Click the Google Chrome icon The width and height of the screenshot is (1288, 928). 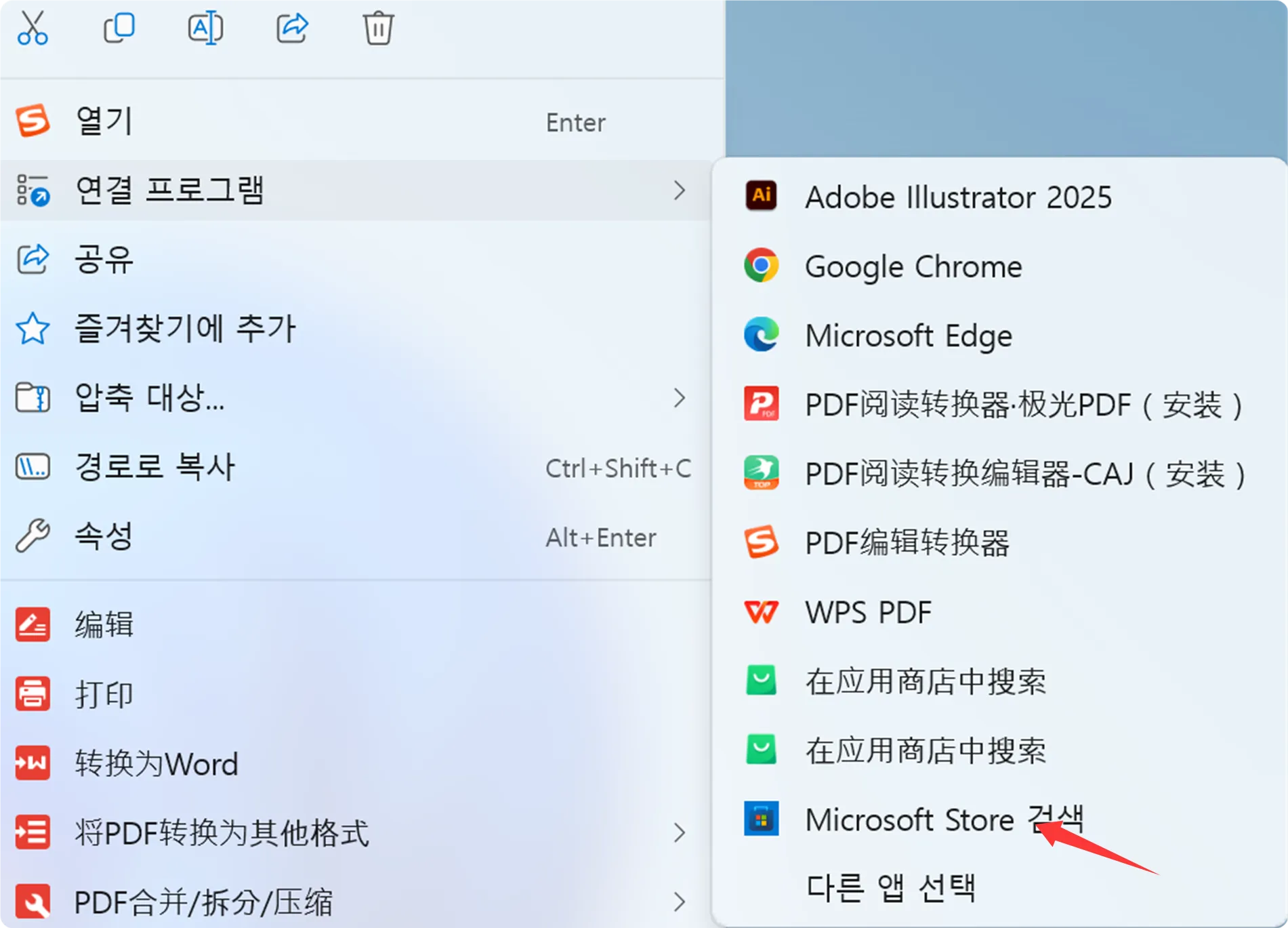761,266
